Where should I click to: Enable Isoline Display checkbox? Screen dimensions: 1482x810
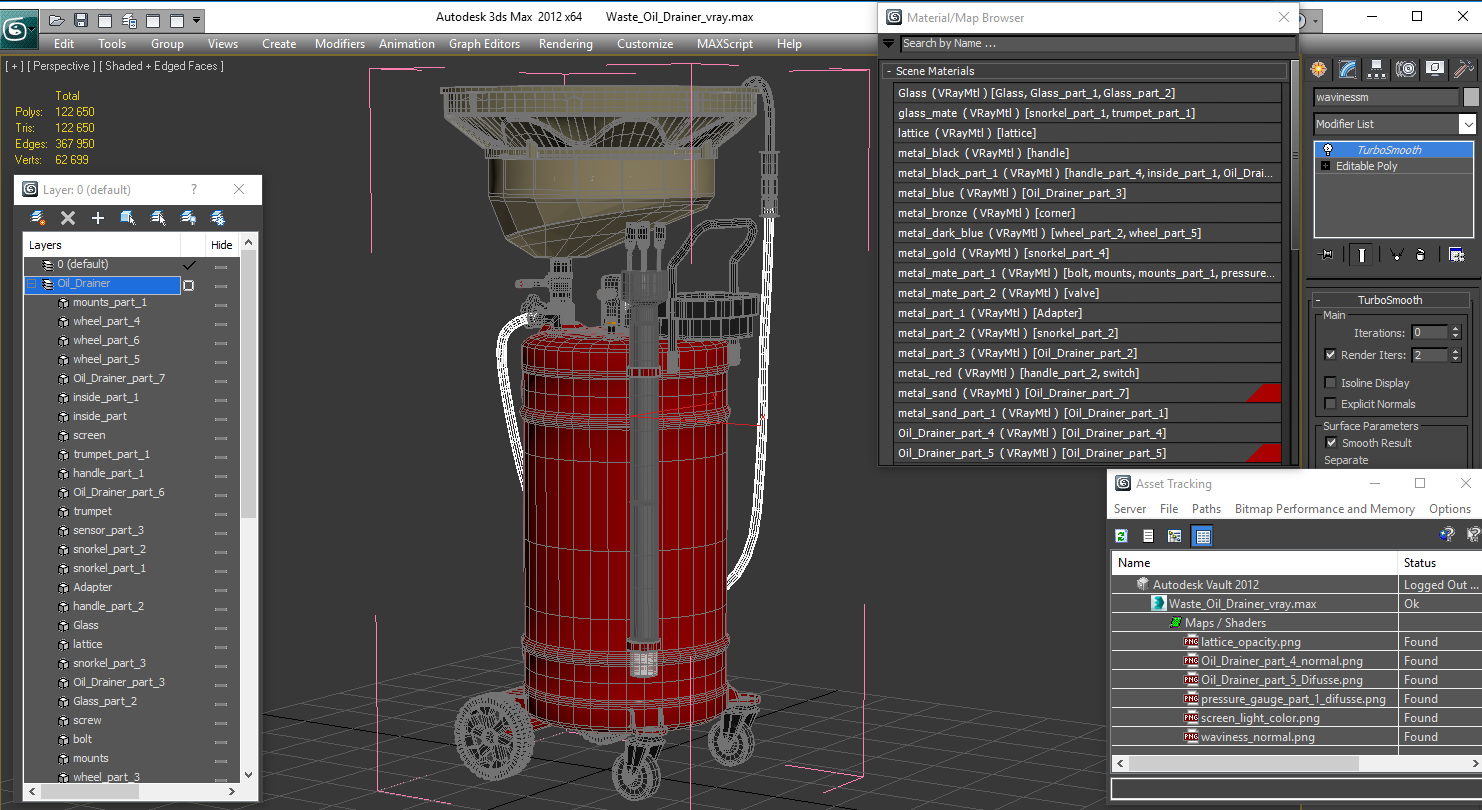pyautogui.click(x=1330, y=382)
